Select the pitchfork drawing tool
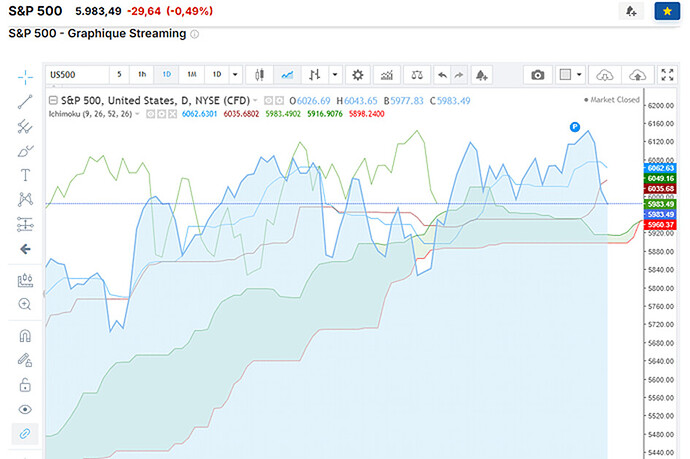Viewport: 690px width, 459px height. click(x=25, y=126)
